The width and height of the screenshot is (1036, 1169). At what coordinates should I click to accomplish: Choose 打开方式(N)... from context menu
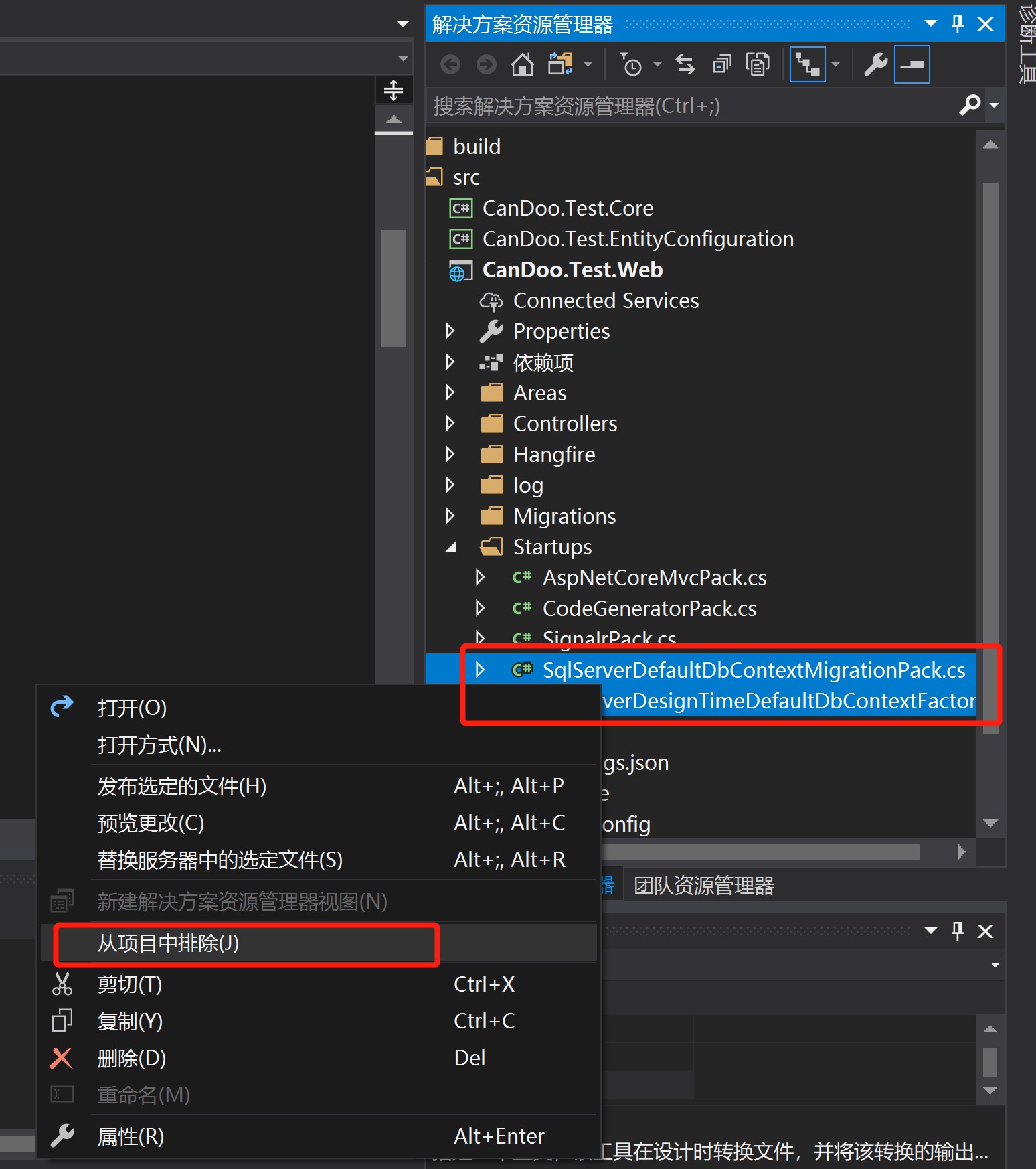pyautogui.click(x=319, y=745)
